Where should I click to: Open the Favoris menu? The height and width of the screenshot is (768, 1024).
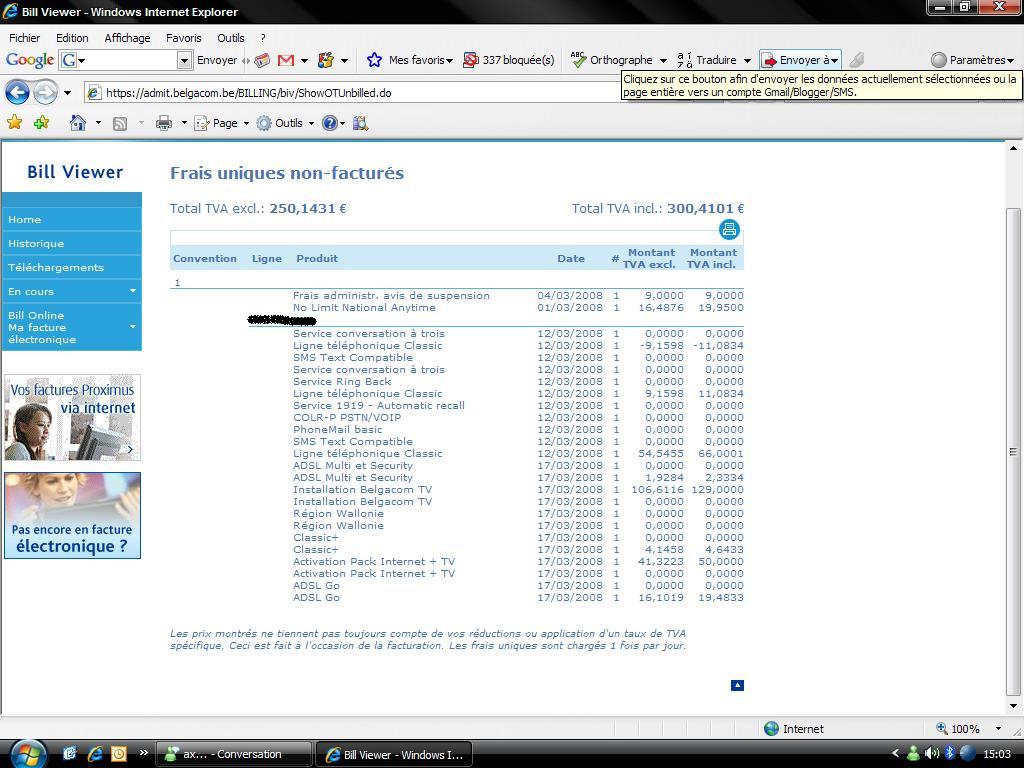pos(183,38)
